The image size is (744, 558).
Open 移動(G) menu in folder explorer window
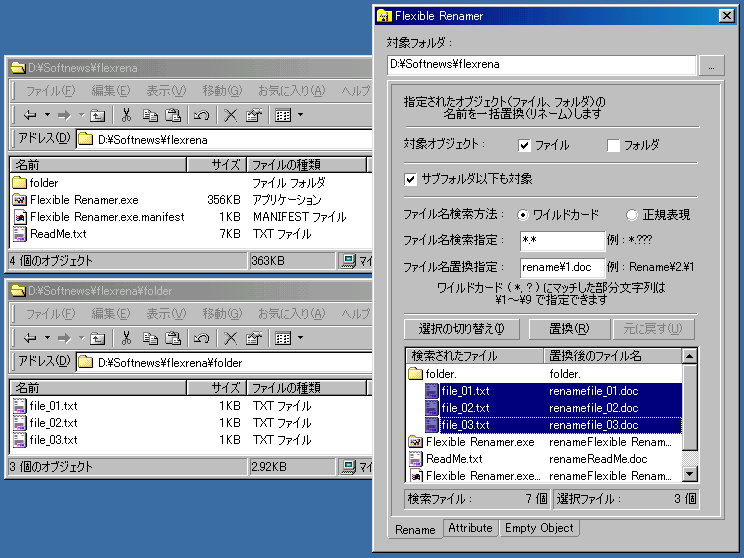(x=222, y=314)
